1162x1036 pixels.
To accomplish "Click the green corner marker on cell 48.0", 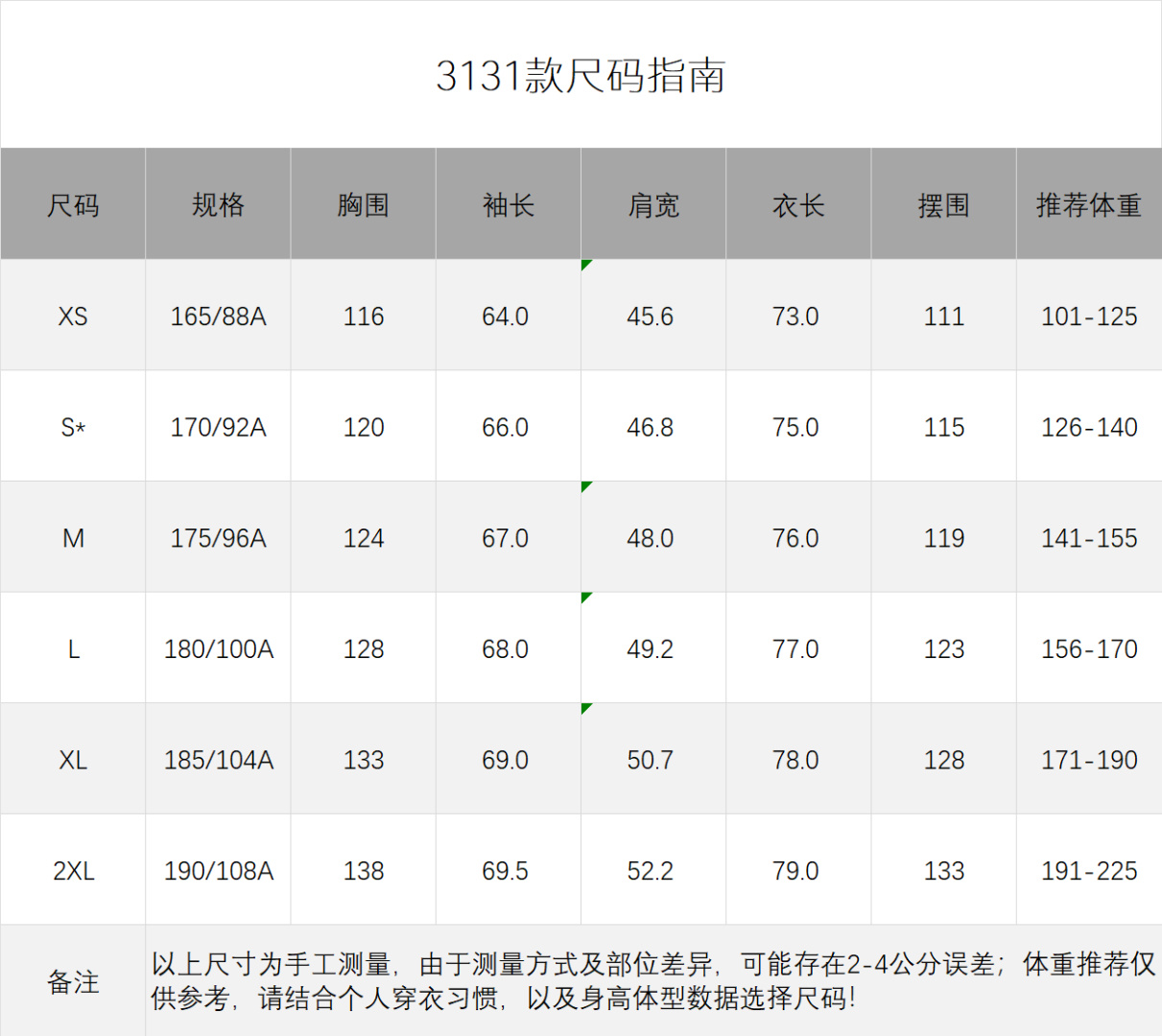I will point(585,486).
